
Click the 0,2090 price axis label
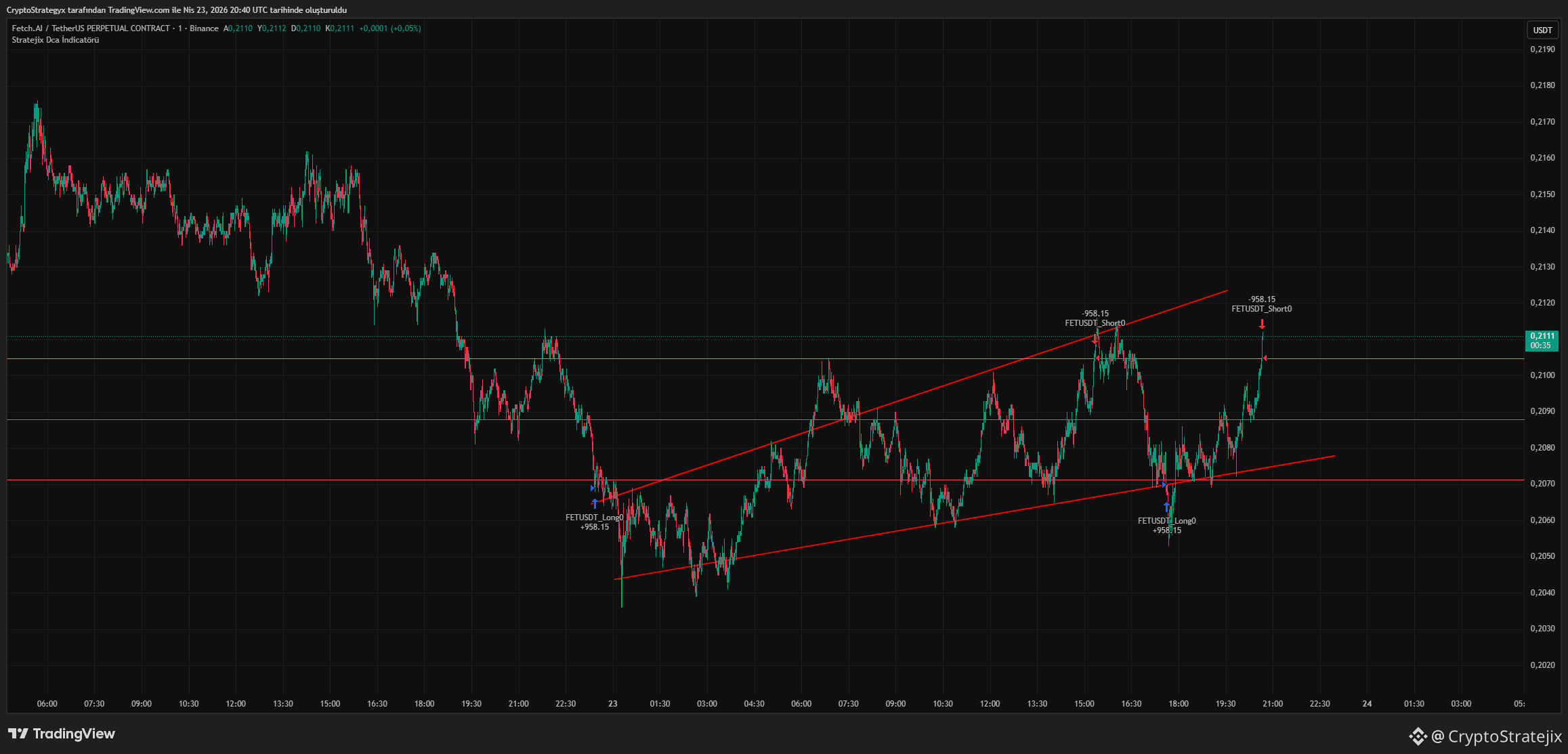(1542, 411)
